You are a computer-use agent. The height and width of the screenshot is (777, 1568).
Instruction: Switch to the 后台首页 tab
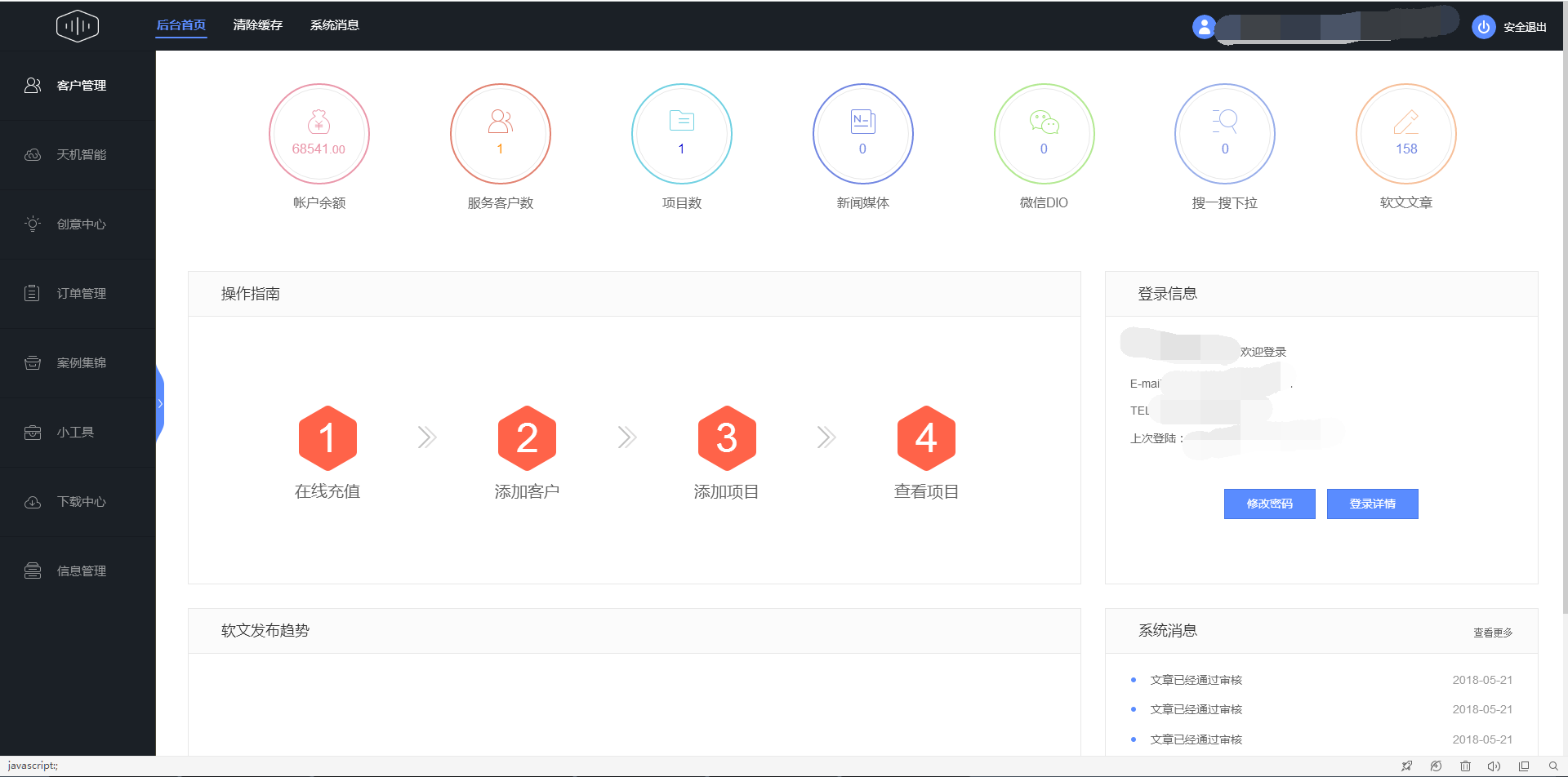181,25
